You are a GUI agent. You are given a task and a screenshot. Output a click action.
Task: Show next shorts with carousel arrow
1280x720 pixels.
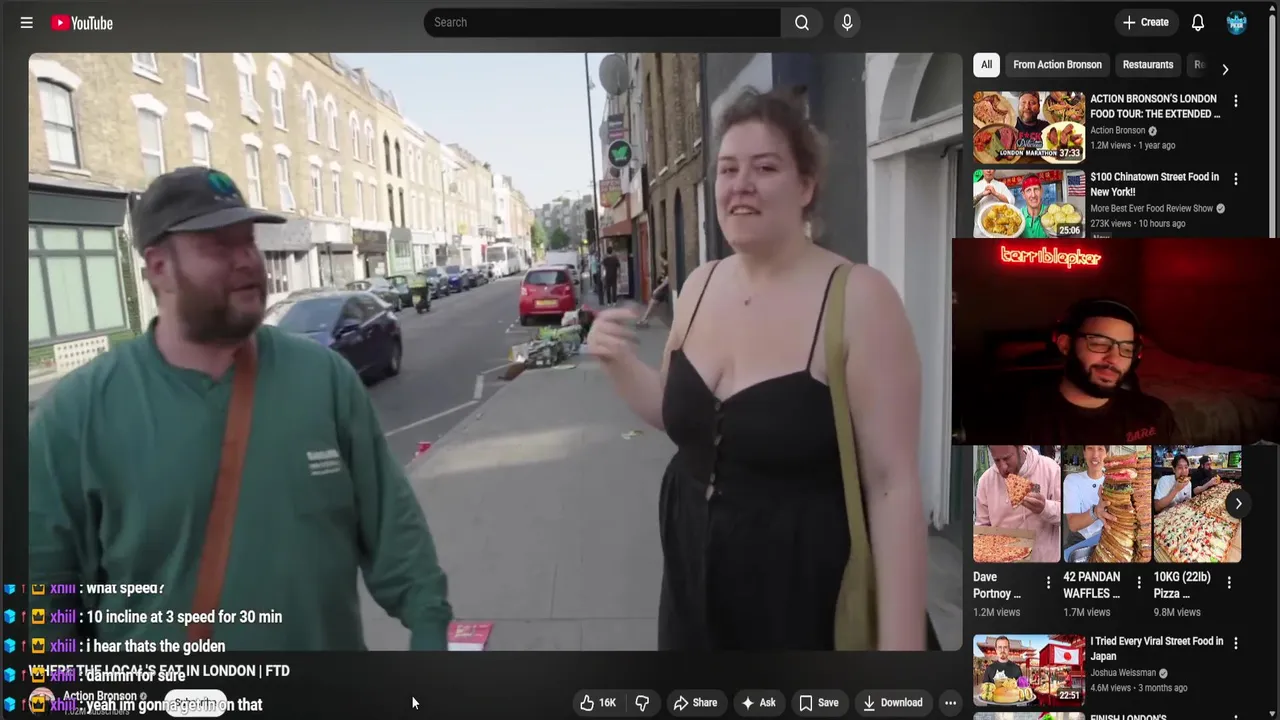tap(1238, 503)
